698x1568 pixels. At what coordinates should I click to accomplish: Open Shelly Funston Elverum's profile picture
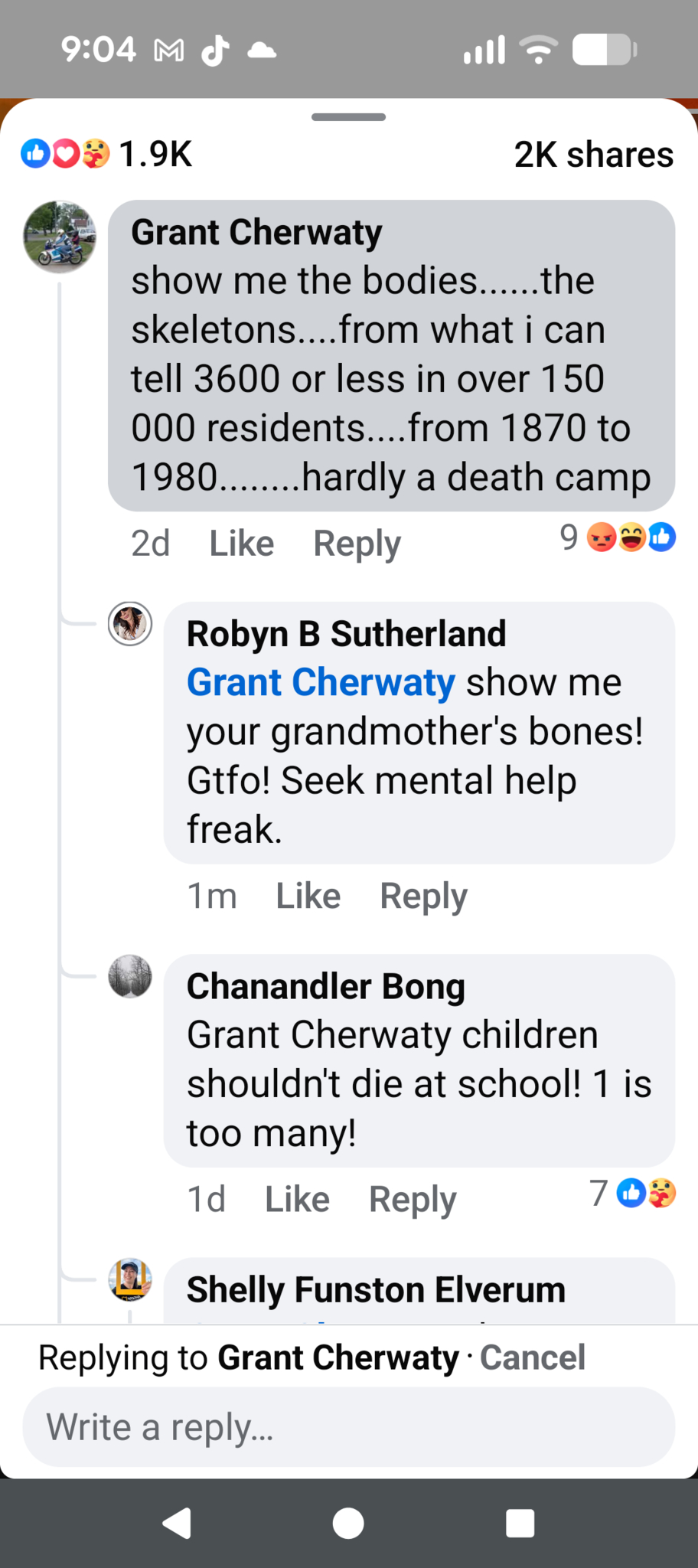[x=130, y=1279]
